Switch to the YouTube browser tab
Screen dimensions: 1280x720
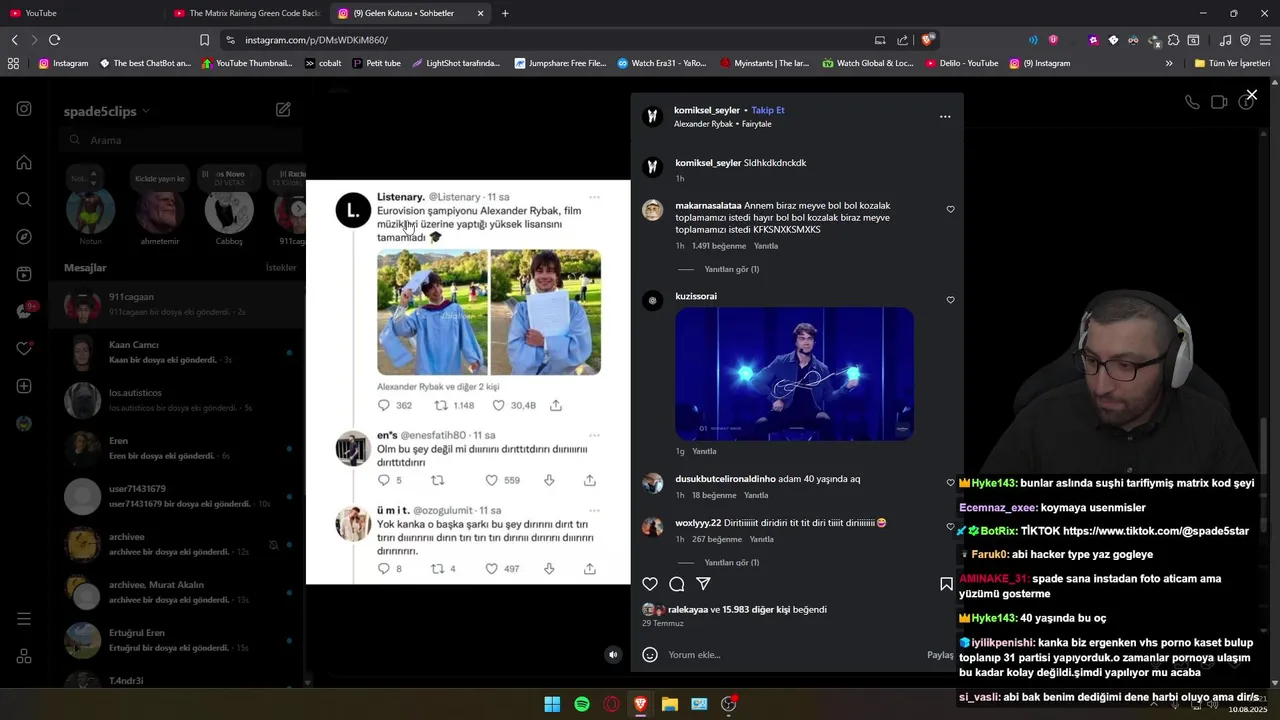tap(82, 13)
